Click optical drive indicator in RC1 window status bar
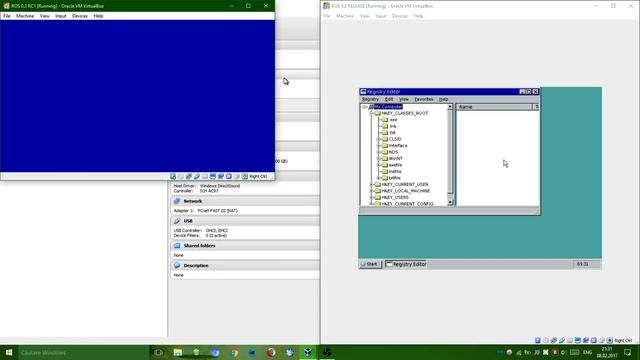Viewport: 640px width, 360px height. [180, 176]
